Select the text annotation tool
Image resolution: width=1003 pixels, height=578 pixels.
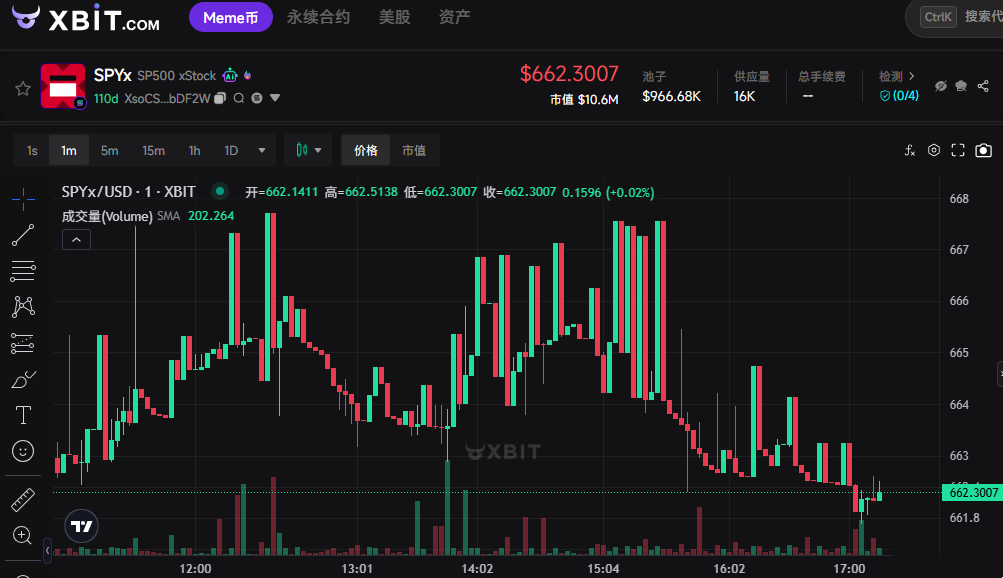pyautogui.click(x=23, y=416)
